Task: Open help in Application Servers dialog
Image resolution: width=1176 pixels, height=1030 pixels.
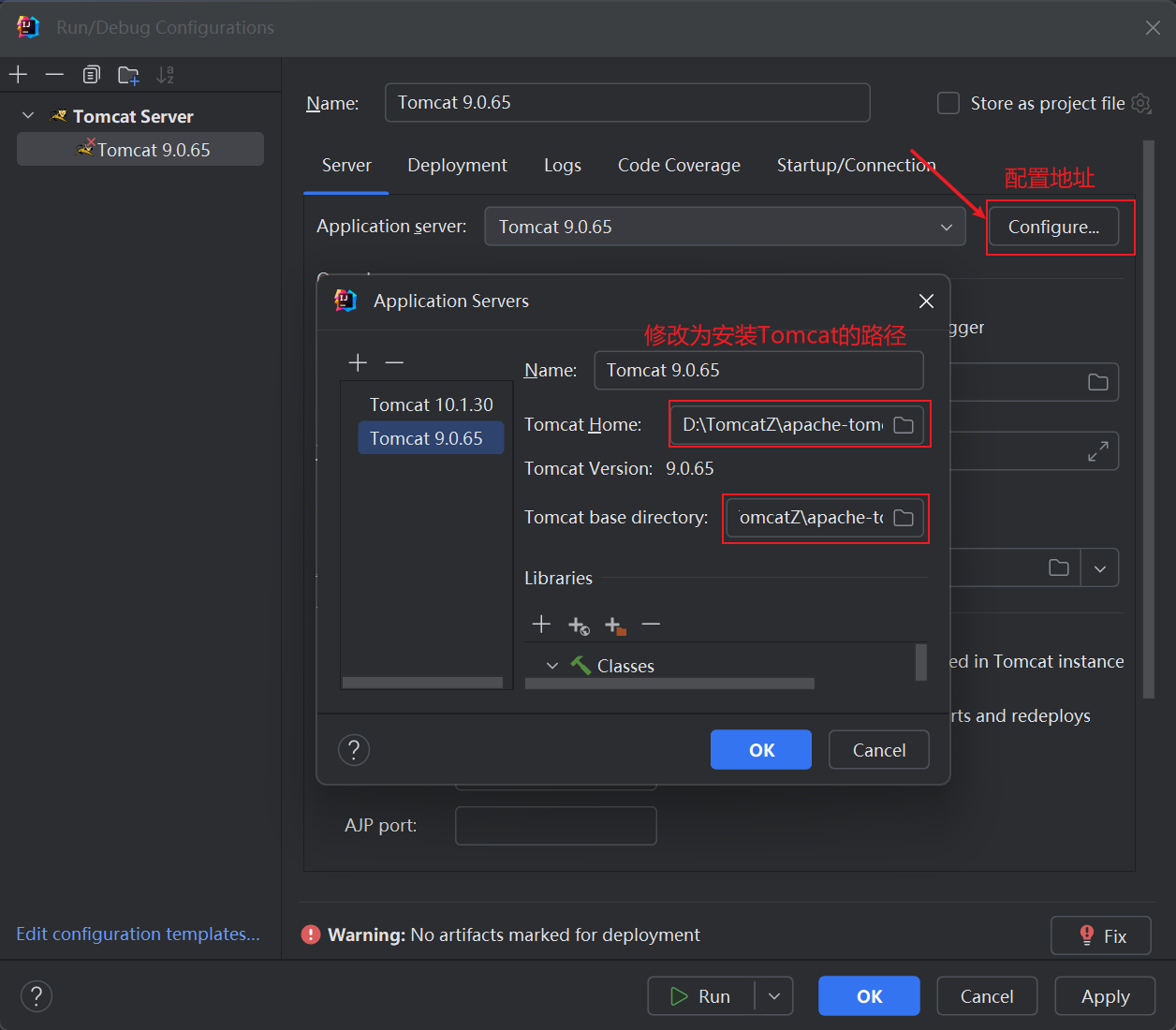Action: pos(354,750)
